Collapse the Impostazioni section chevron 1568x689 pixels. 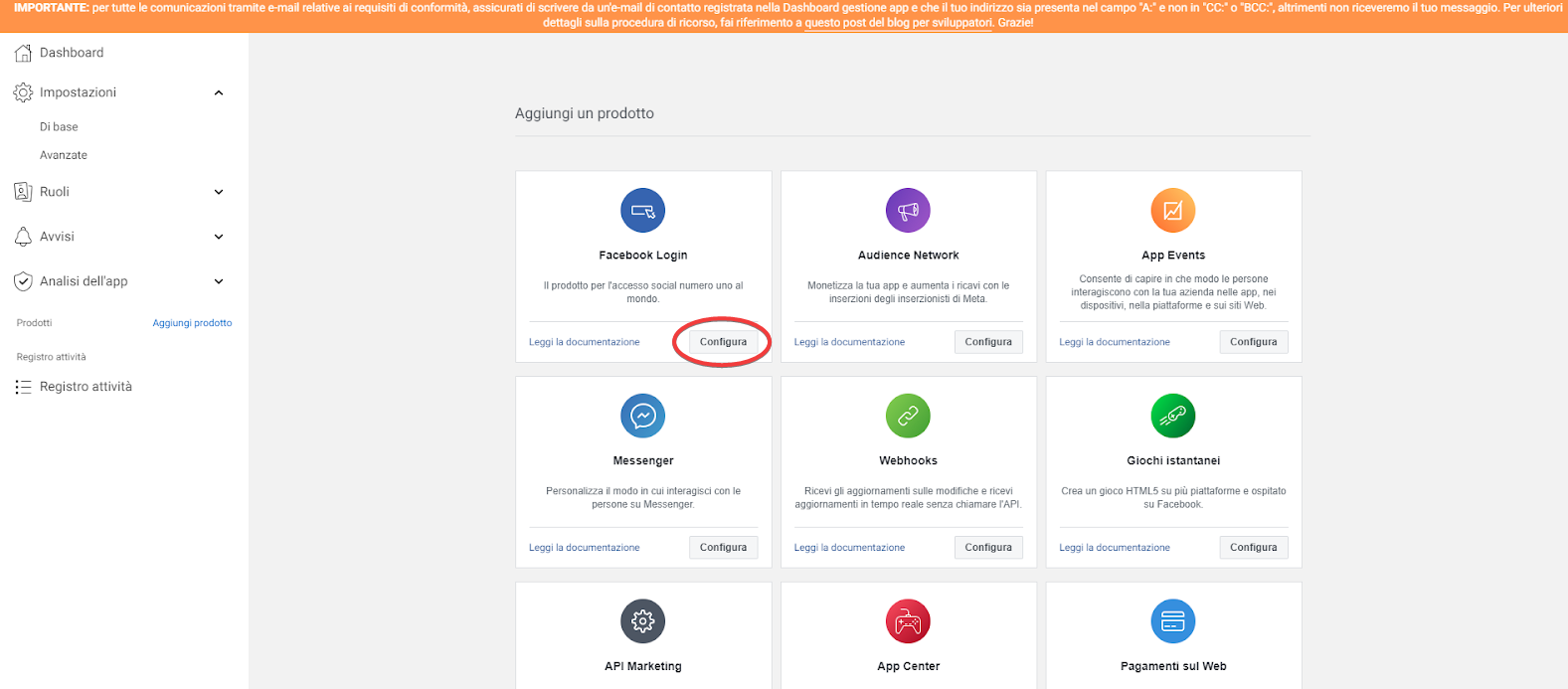click(x=219, y=92)
